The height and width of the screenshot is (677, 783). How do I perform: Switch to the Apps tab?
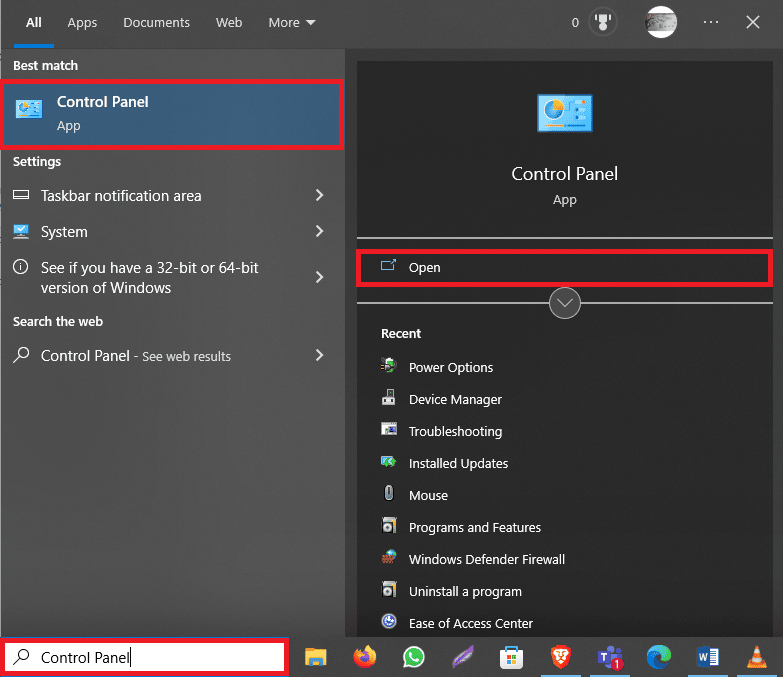(82, 22)
